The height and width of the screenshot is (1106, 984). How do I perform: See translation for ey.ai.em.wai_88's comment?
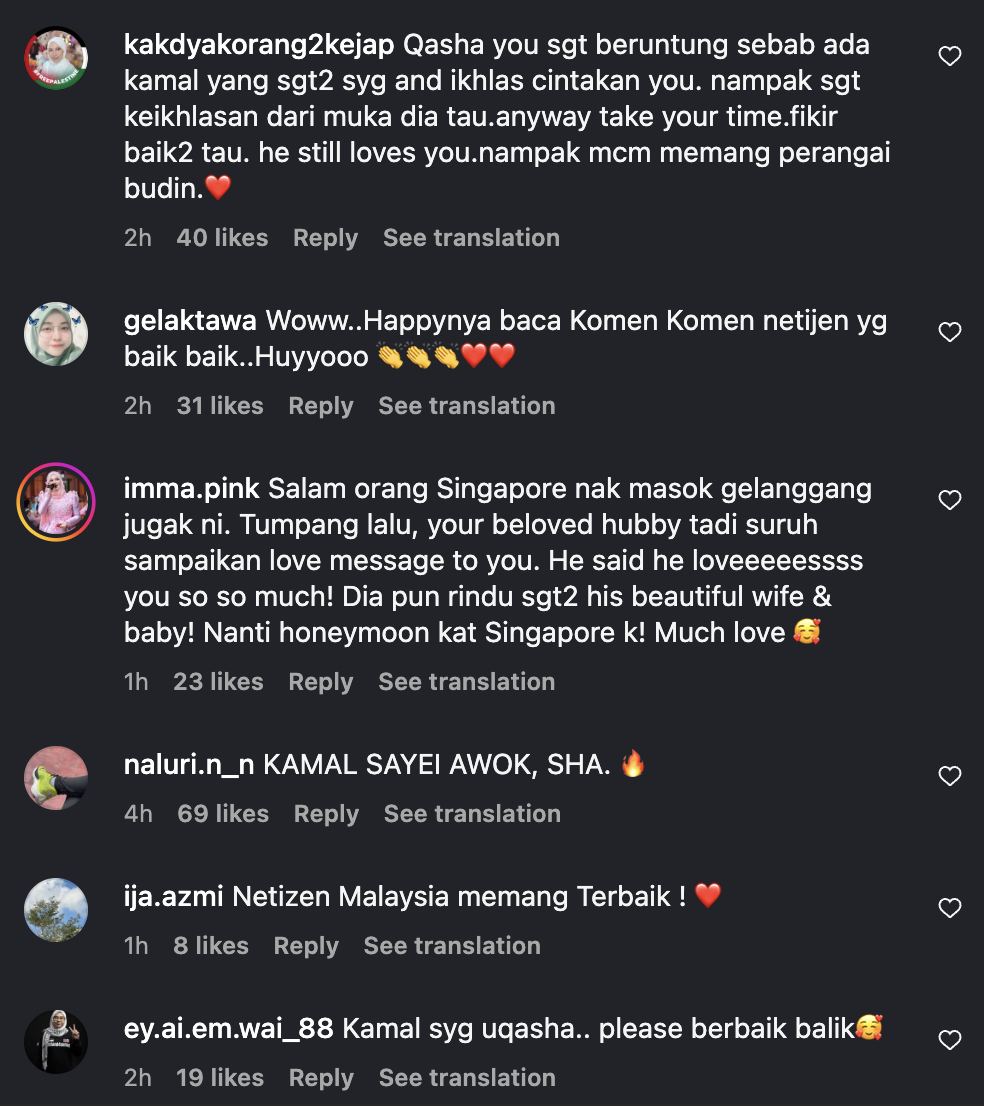coord(467,1078)
